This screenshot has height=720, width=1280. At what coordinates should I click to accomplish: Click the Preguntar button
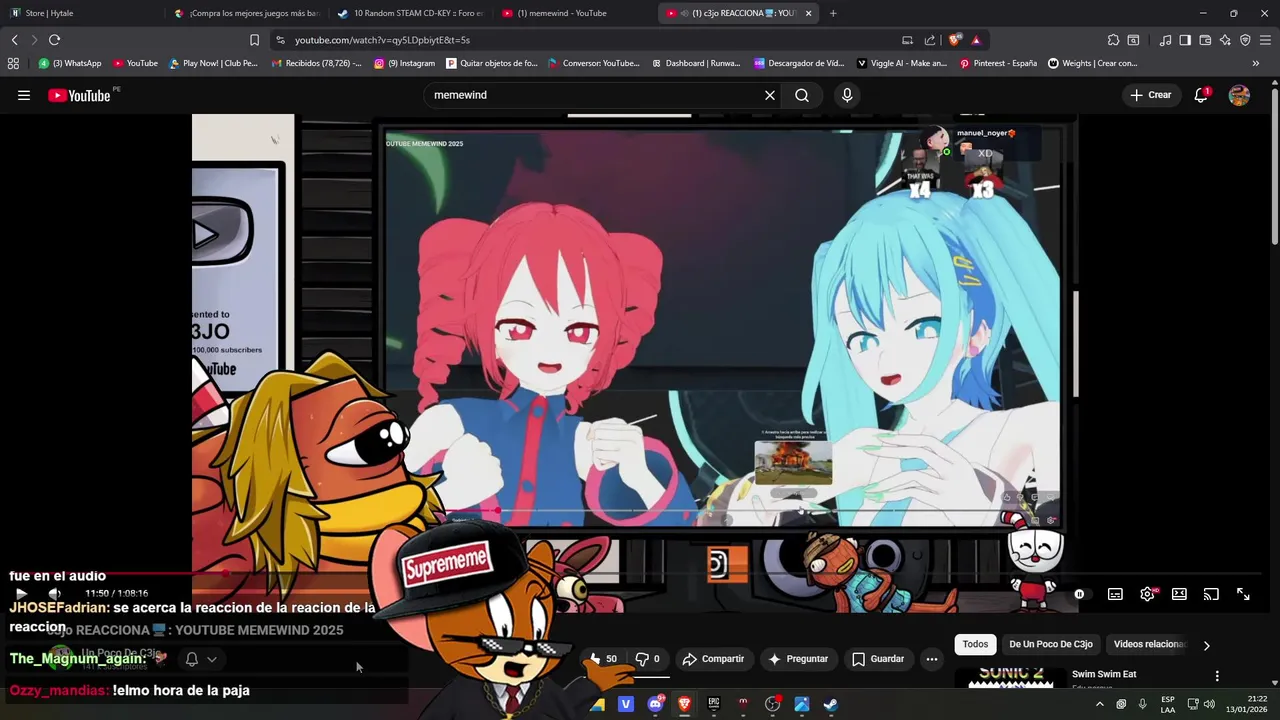point(798,659)
